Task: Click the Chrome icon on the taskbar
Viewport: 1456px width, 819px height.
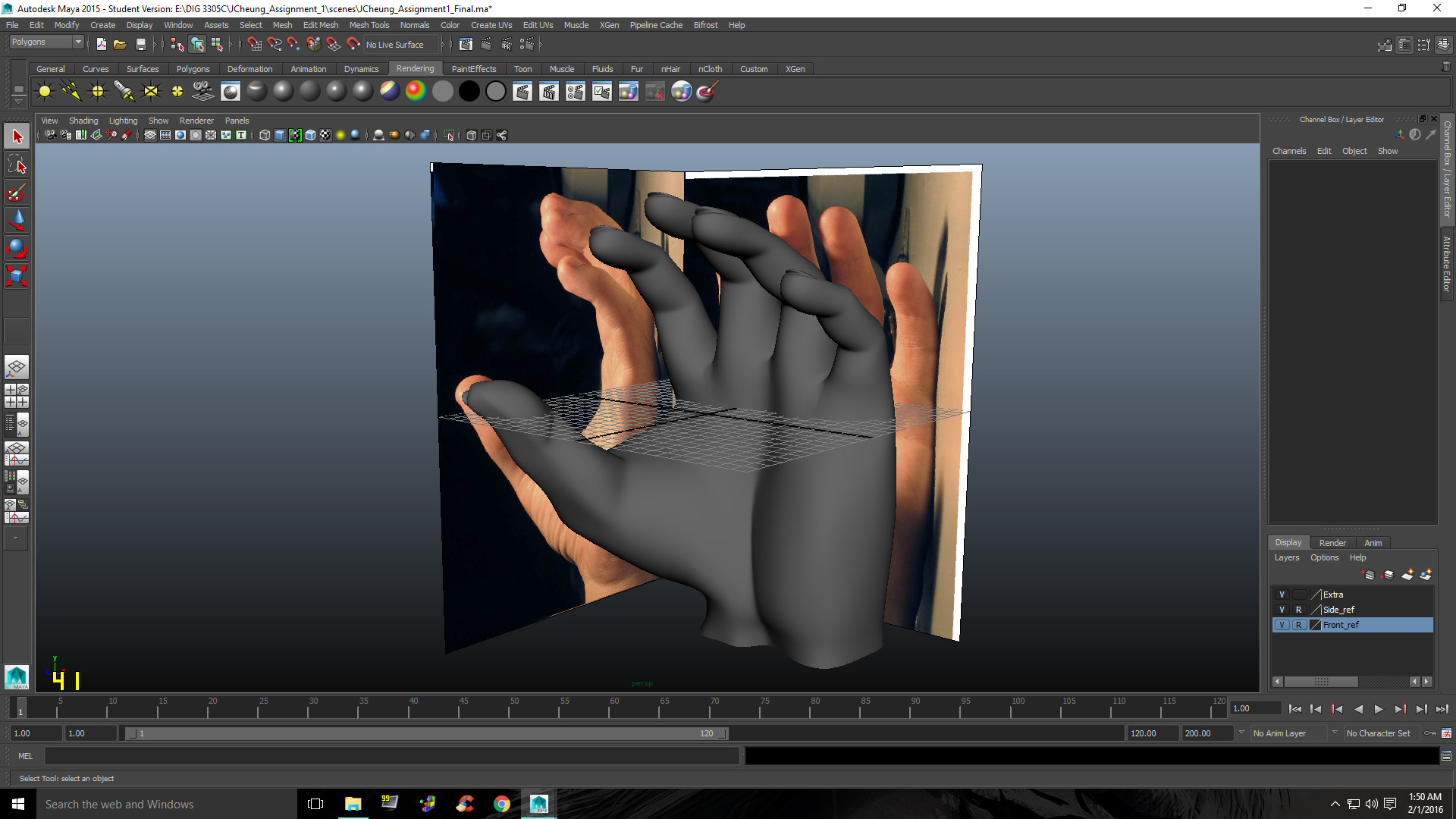Action: (x=501, y=804)
